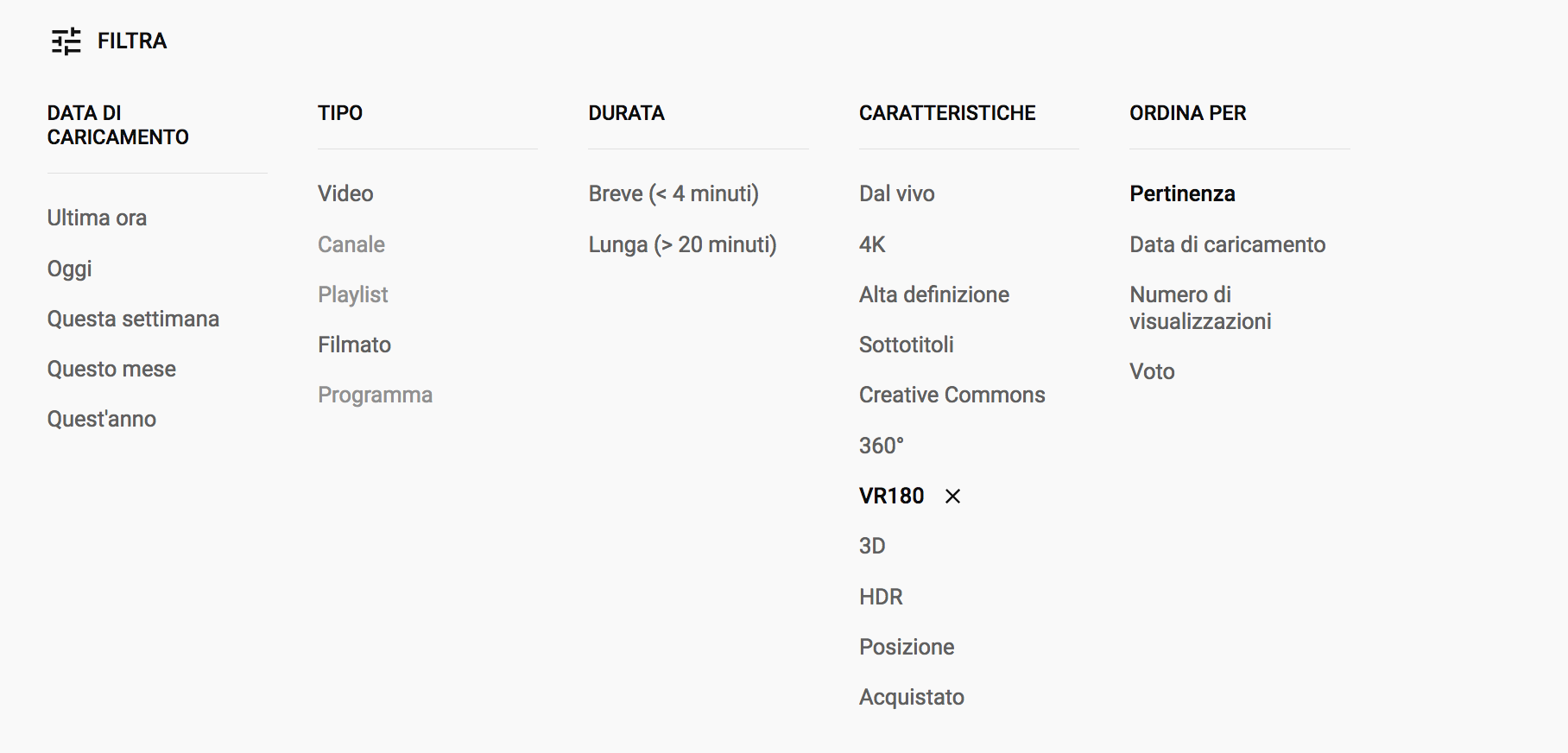The width and height of the screenshot is (1568, 753).
Task: Choose Questa settimana filter
Action: click(133, 319)
